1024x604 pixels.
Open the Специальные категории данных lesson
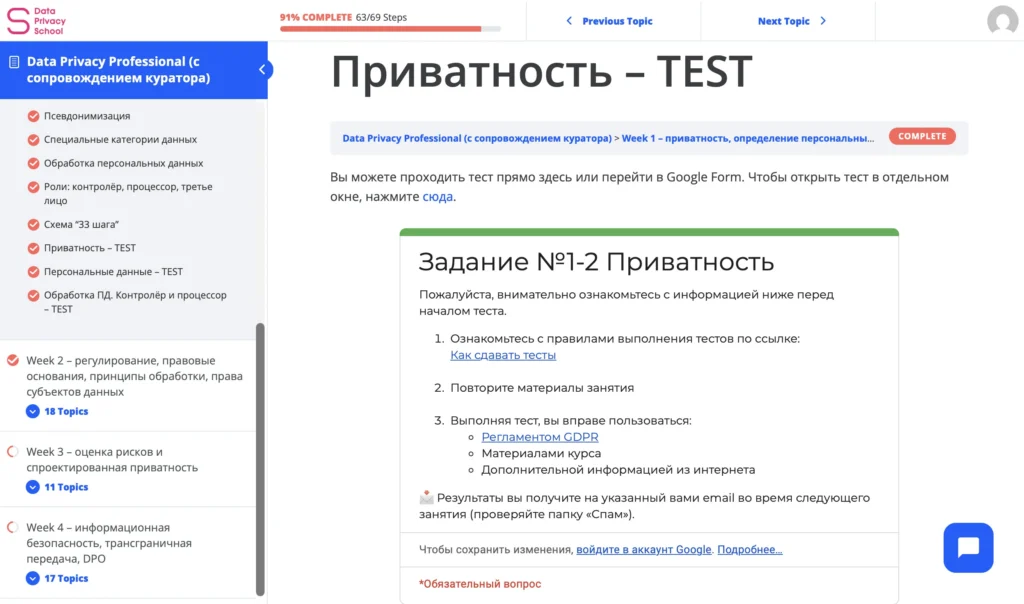point(120,140)
